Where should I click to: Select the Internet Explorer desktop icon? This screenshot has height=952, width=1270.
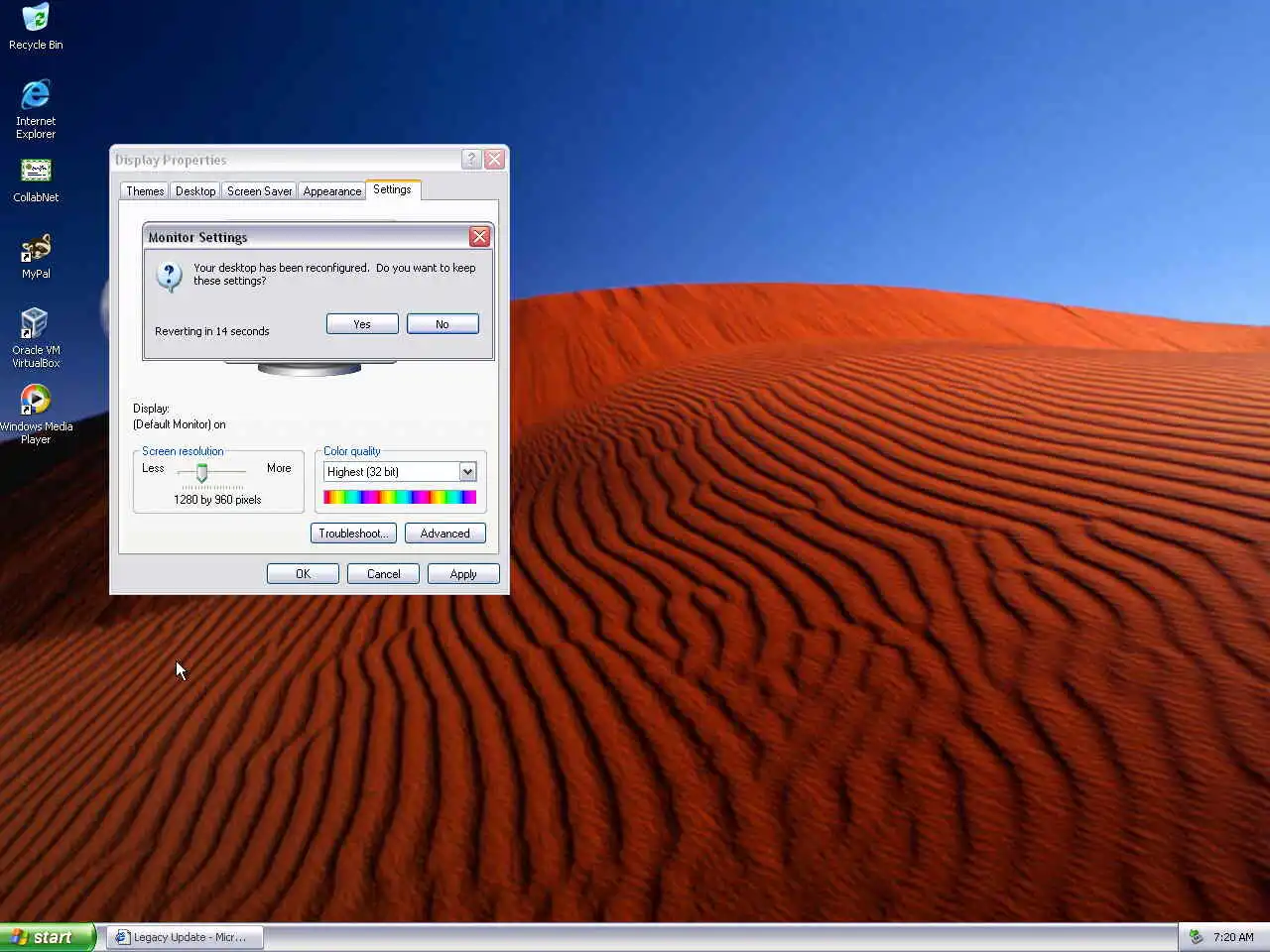36,109
